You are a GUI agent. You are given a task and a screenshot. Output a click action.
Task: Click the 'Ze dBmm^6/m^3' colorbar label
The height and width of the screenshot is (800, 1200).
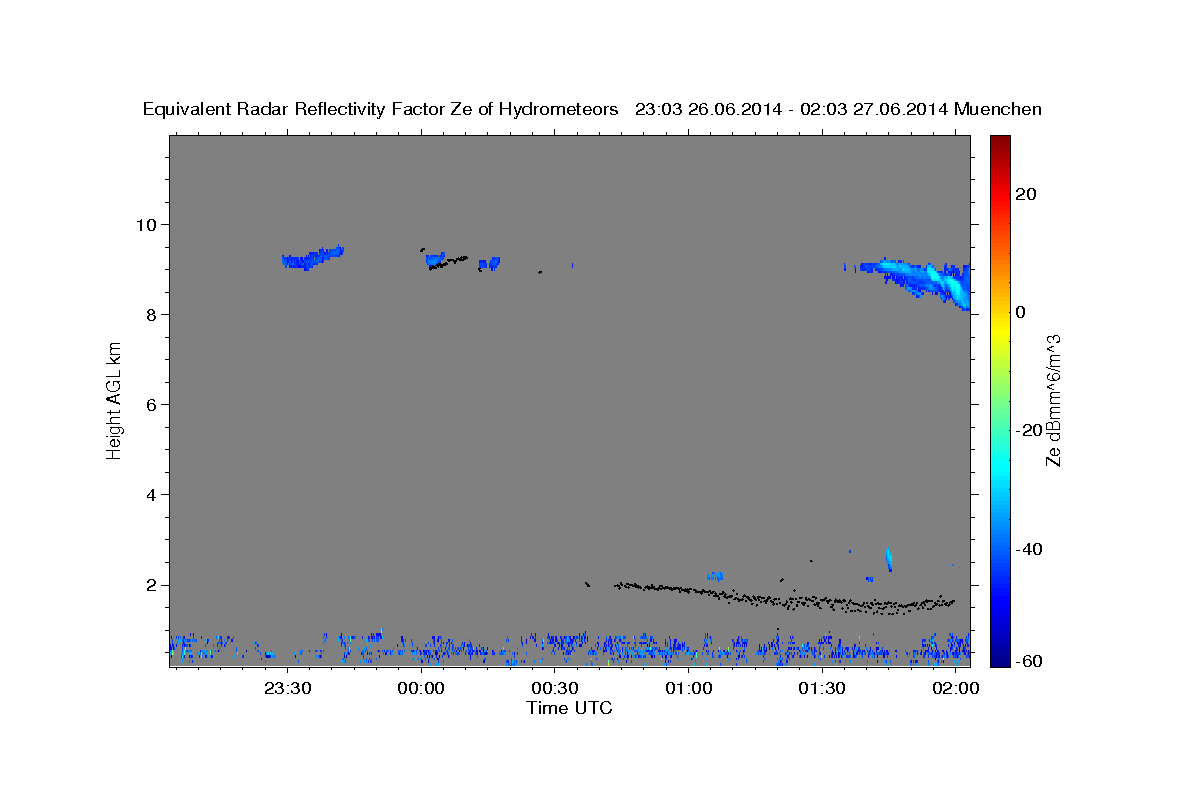pos(1053,399)
